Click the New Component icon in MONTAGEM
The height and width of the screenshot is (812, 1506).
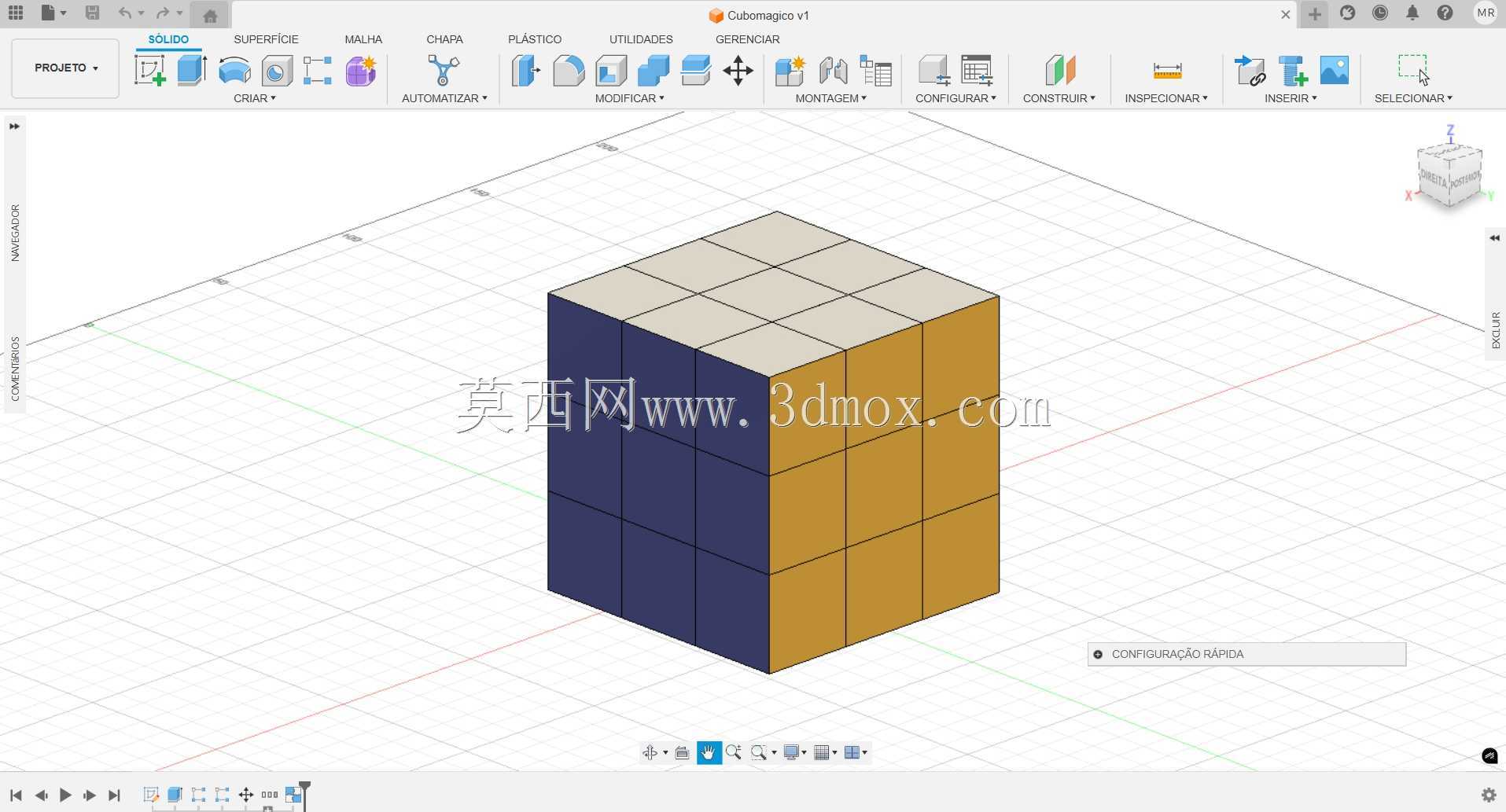point(790,71)
